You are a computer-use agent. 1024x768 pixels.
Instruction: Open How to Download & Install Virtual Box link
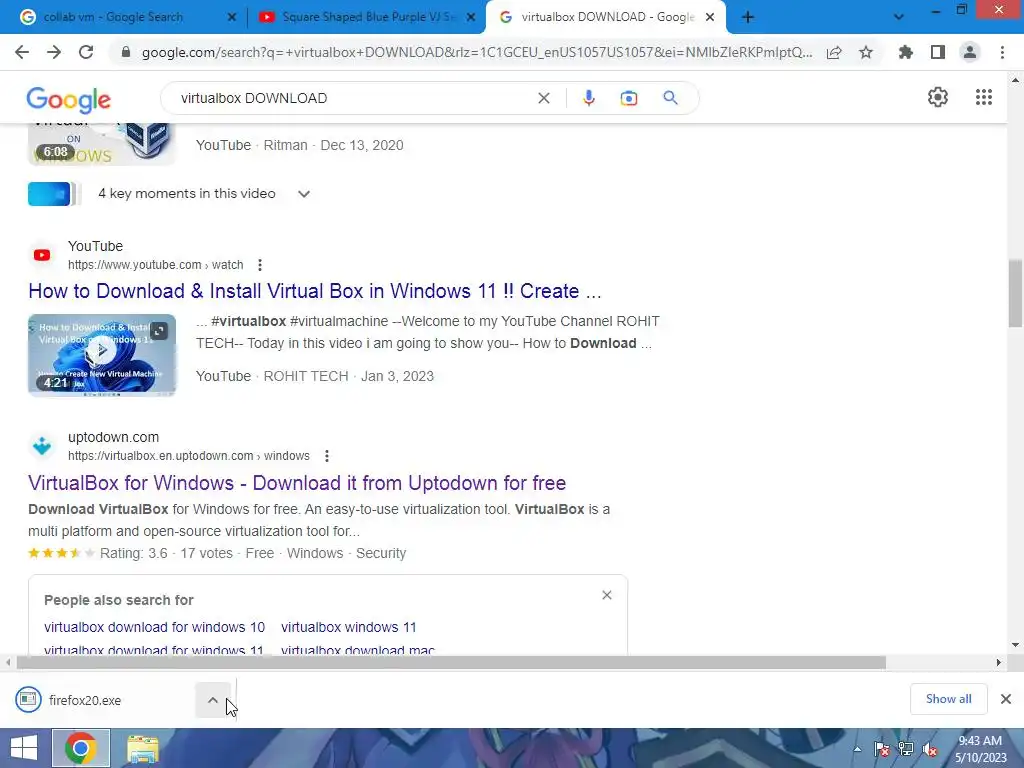[315, 291]
